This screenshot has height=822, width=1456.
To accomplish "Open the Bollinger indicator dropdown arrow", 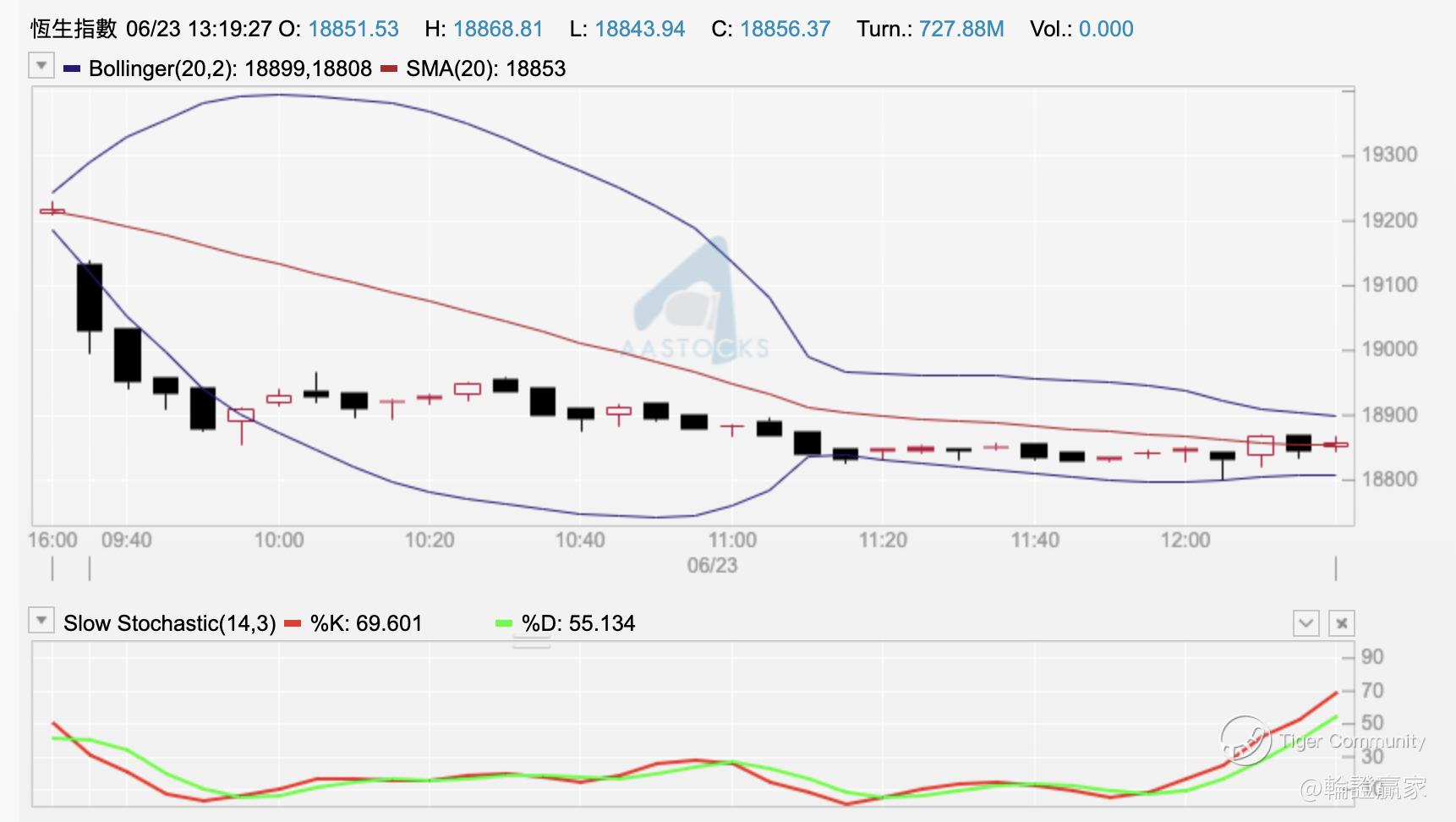I will coord(41,66).
